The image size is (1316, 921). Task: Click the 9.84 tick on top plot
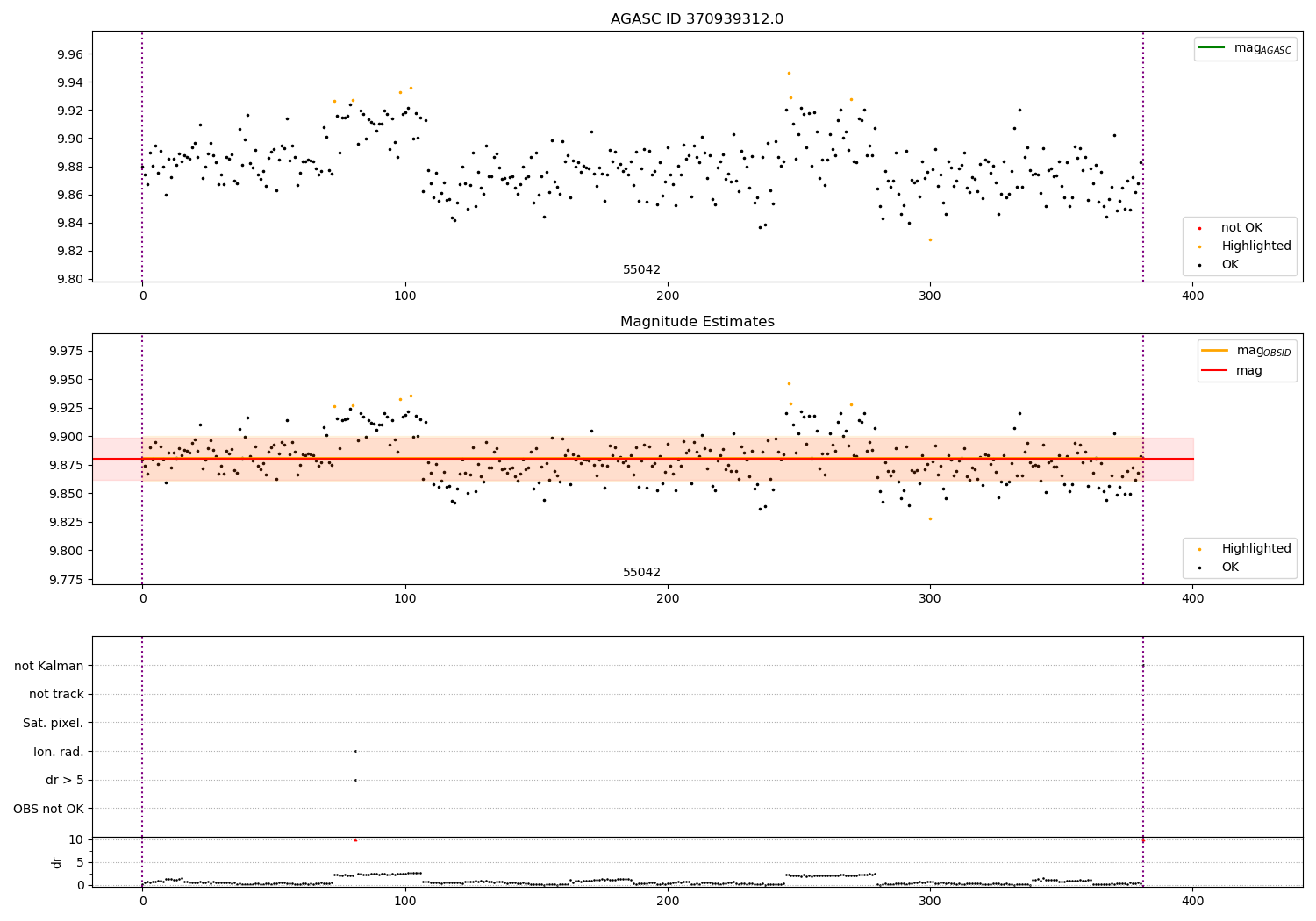click(70, 223)
